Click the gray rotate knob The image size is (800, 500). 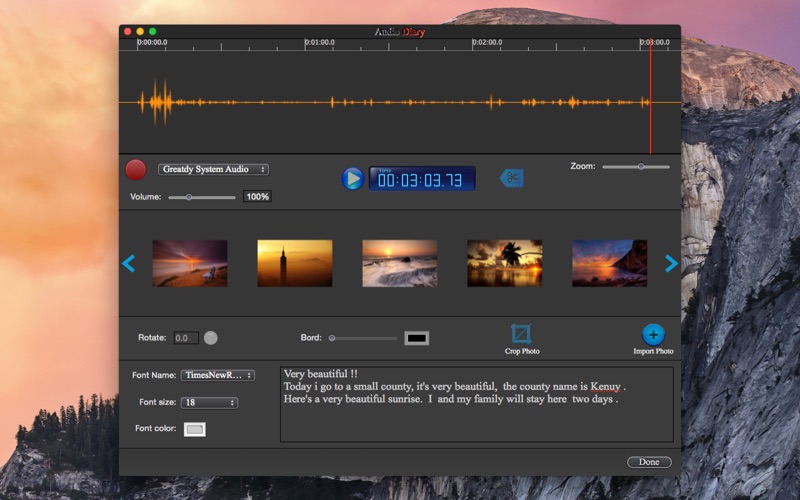[x=211, y=338]
